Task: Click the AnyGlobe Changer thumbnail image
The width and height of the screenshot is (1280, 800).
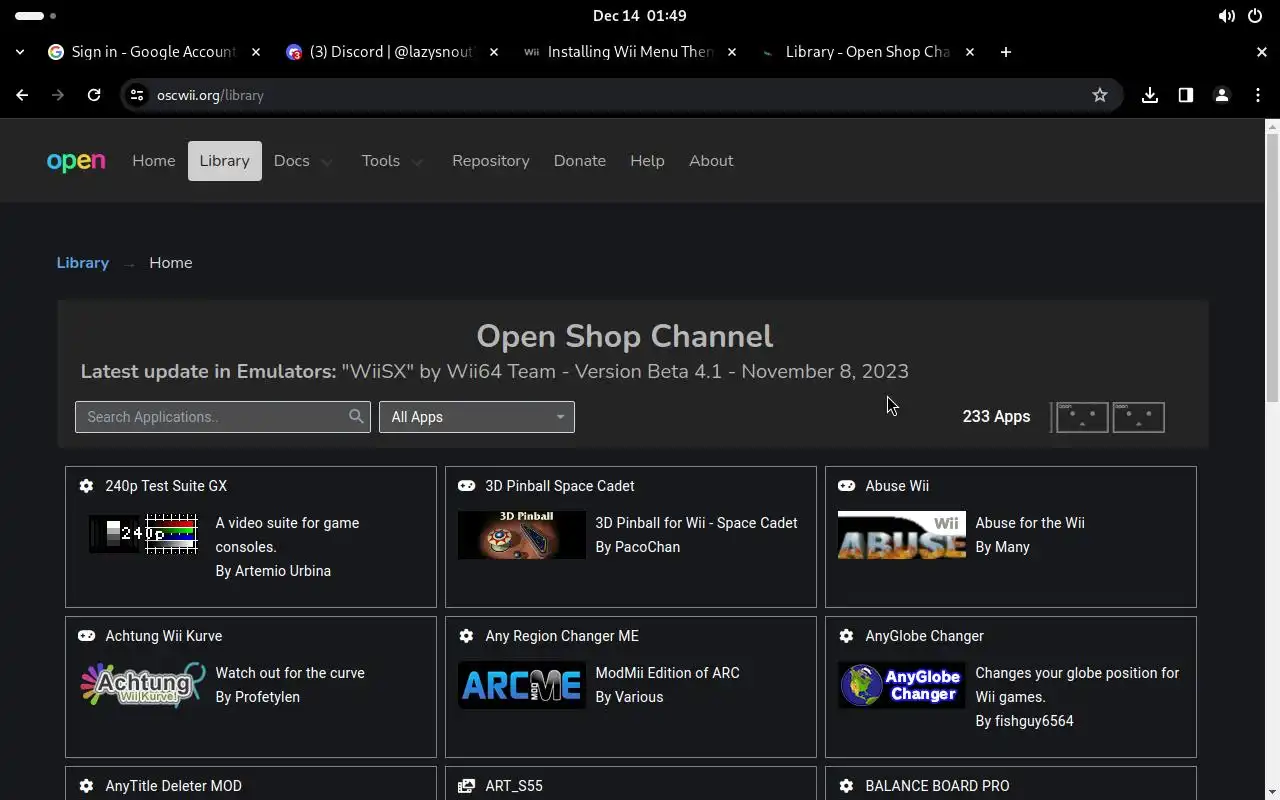Action: pyautogui.click(x=901, y=685)
